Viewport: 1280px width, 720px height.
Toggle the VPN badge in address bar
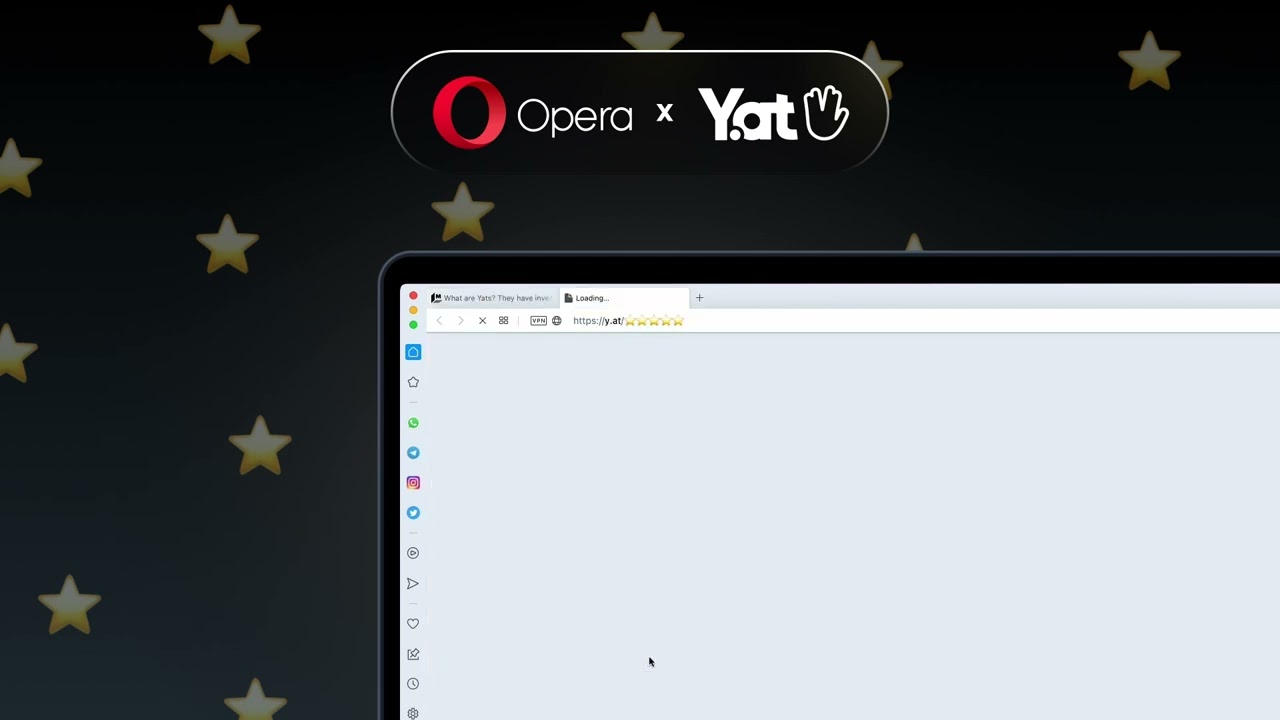(x=538, y=321)
